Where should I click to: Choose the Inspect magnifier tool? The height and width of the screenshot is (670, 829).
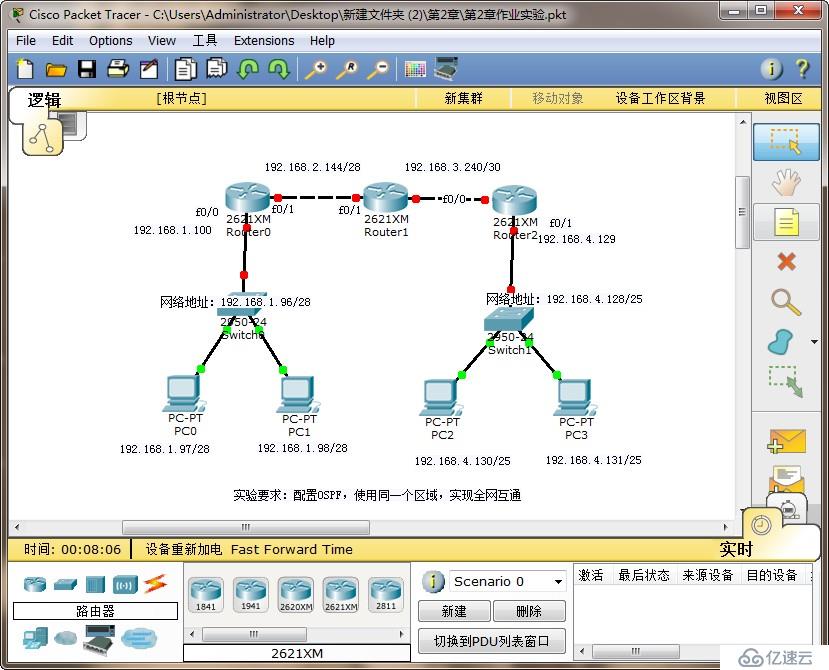click(786, 302)
